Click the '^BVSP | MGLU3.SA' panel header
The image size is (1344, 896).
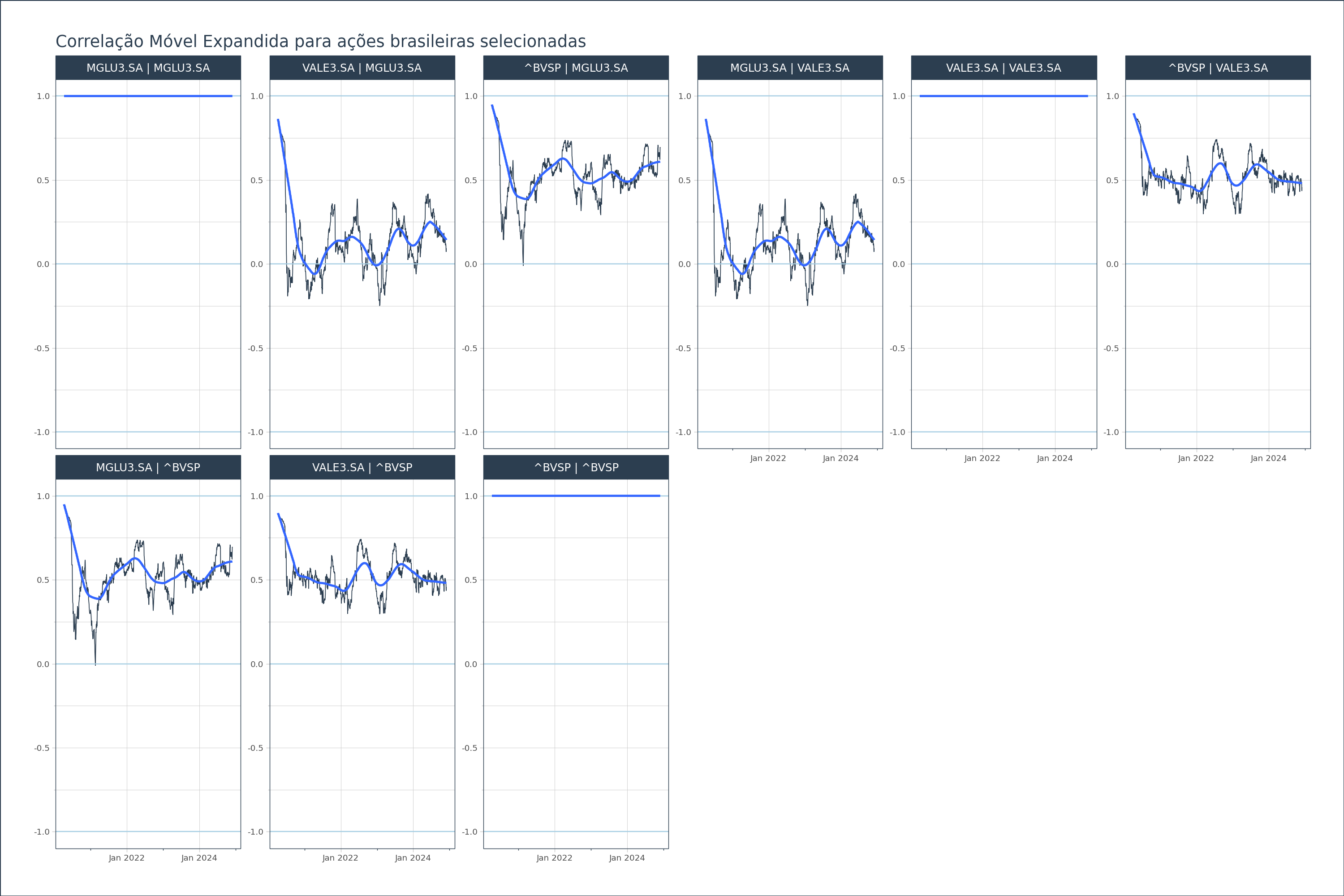(x=576, y=68)
